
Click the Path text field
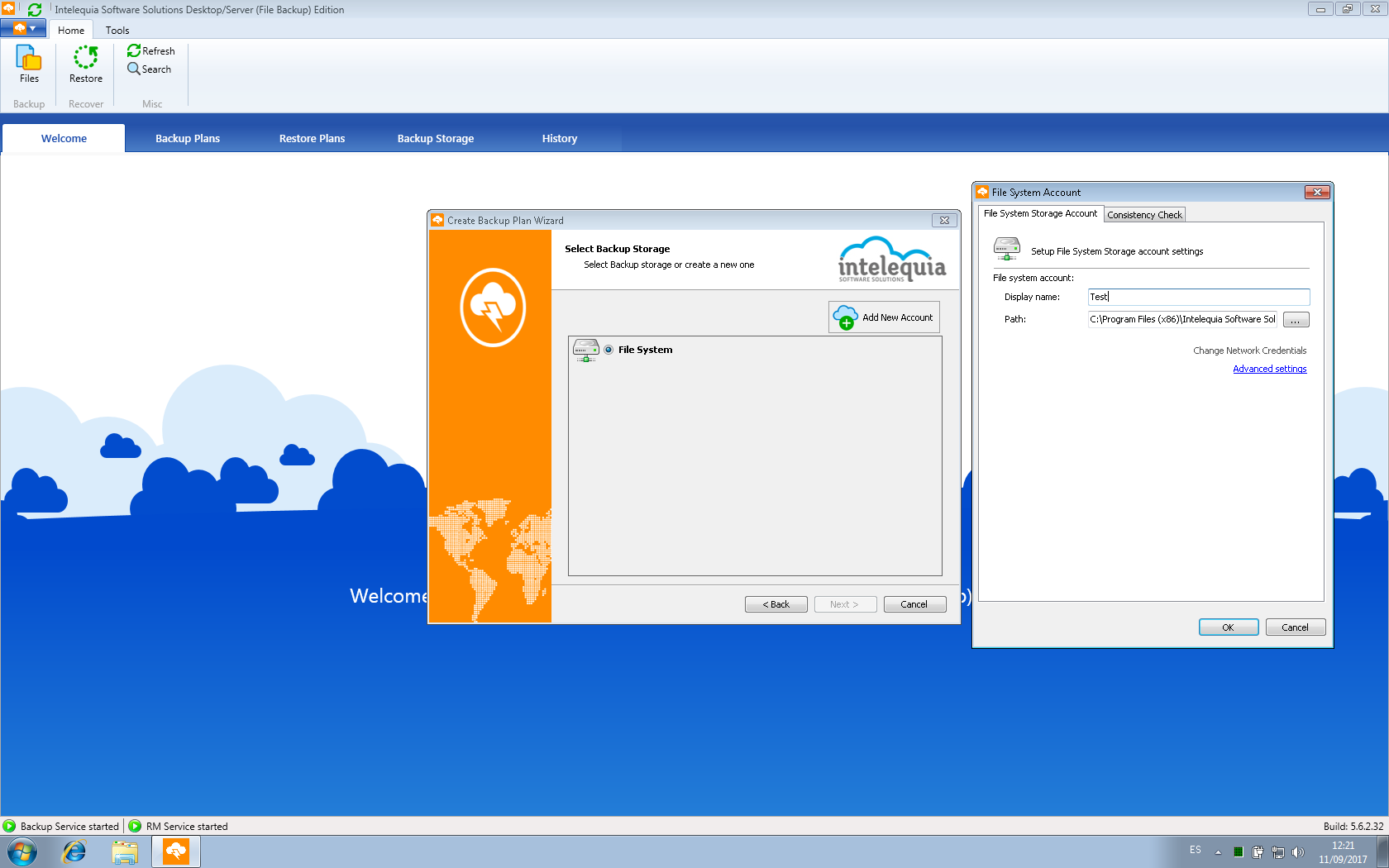pos(1183,320)
